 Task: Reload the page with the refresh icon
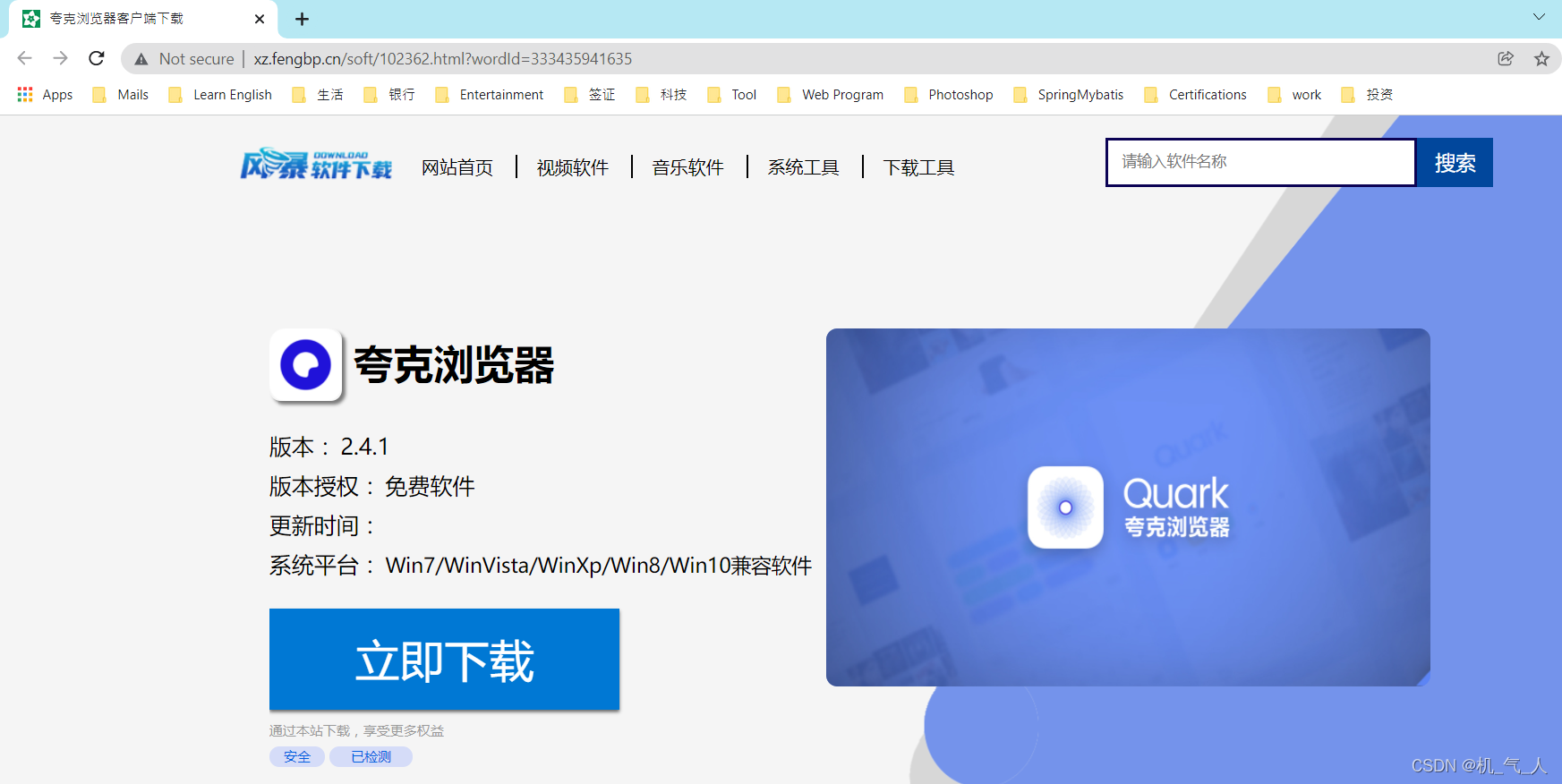97,58
